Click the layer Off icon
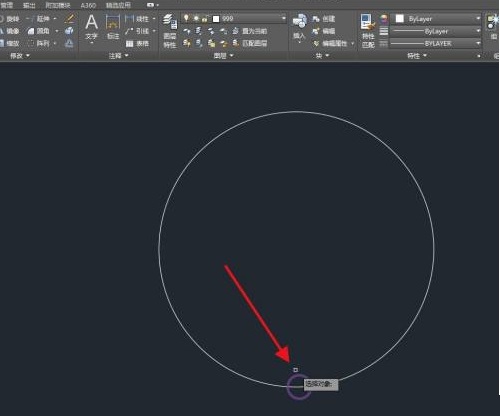Viewport: 500px width, 416px height. point(187,31)
